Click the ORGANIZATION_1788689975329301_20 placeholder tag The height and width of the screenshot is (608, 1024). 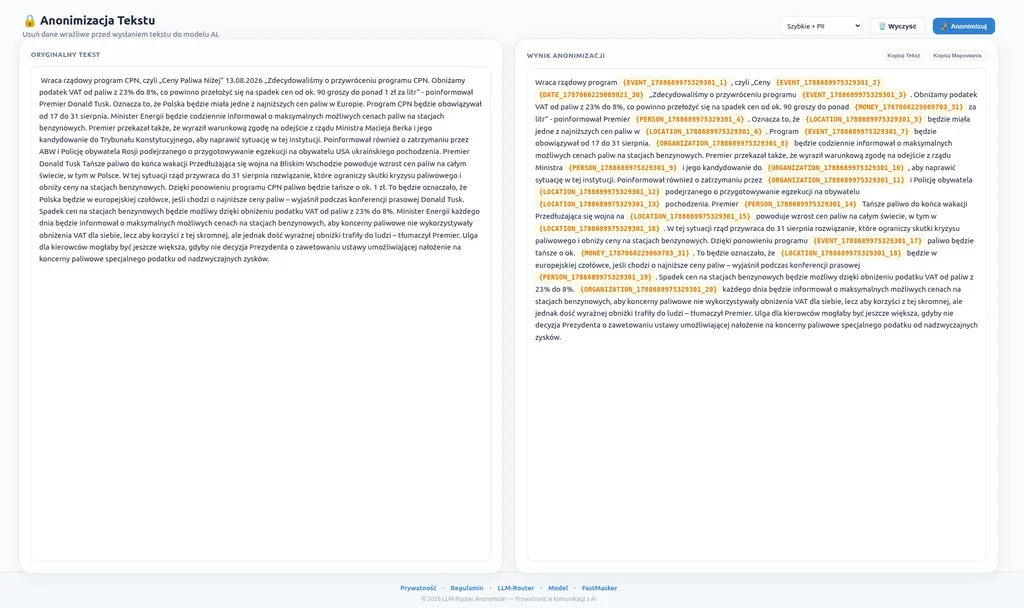click(x=648, y=289)
